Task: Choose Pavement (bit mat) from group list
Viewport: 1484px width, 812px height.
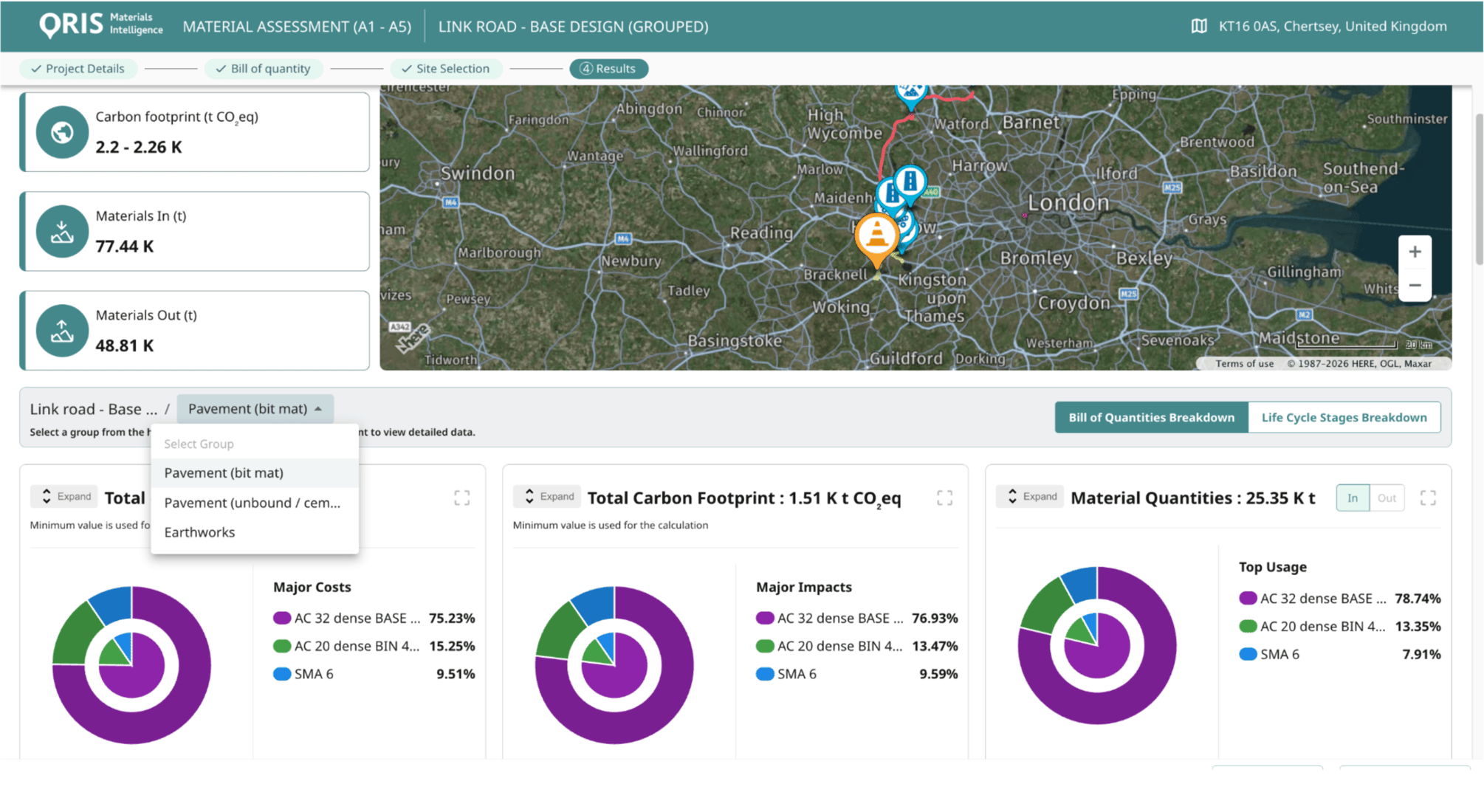Action: 255,472
